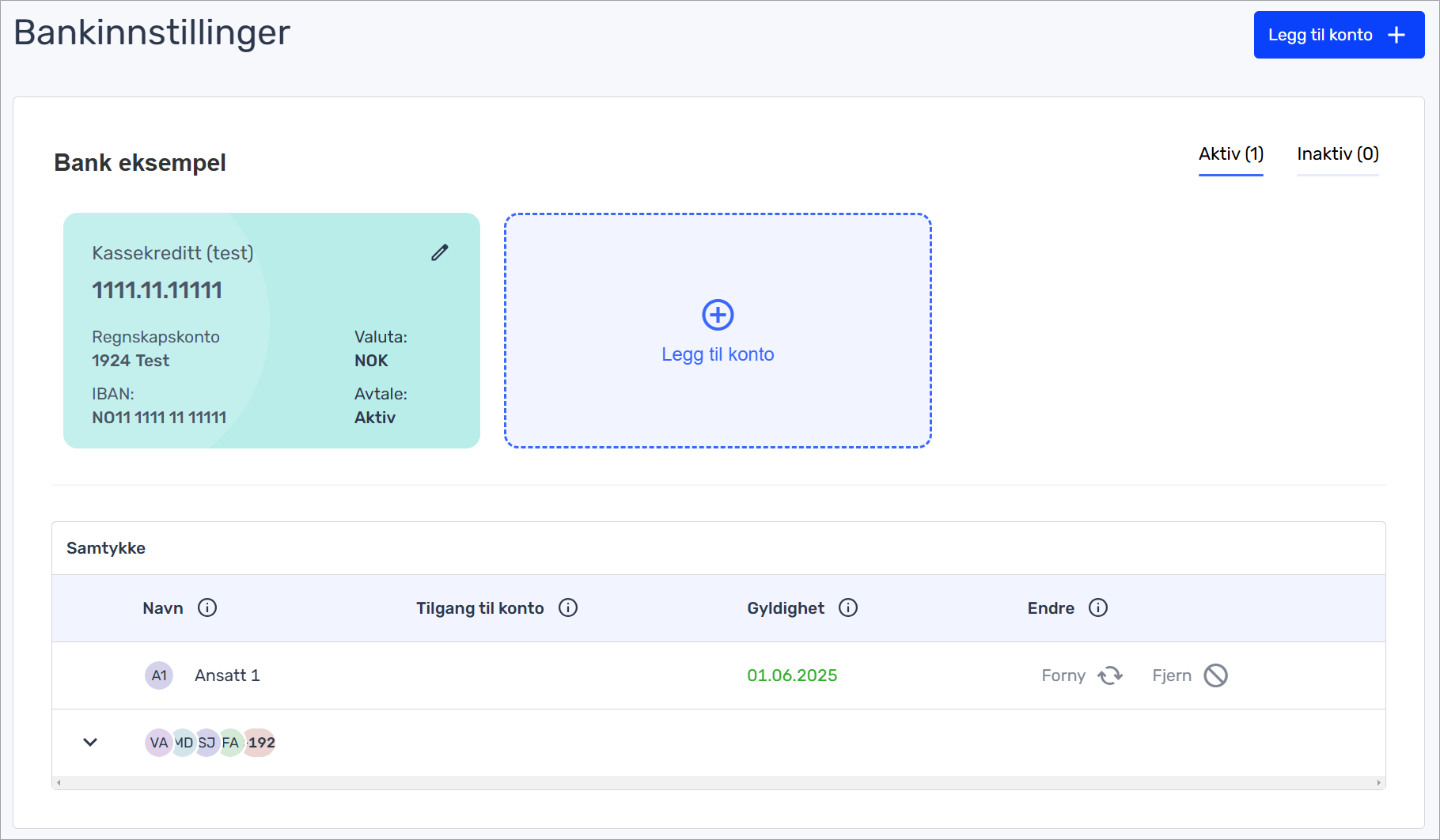The image size is (1440, 840).
Task: Open info icon next to Tilgang til konto
Action: click(x=568, y=607)
